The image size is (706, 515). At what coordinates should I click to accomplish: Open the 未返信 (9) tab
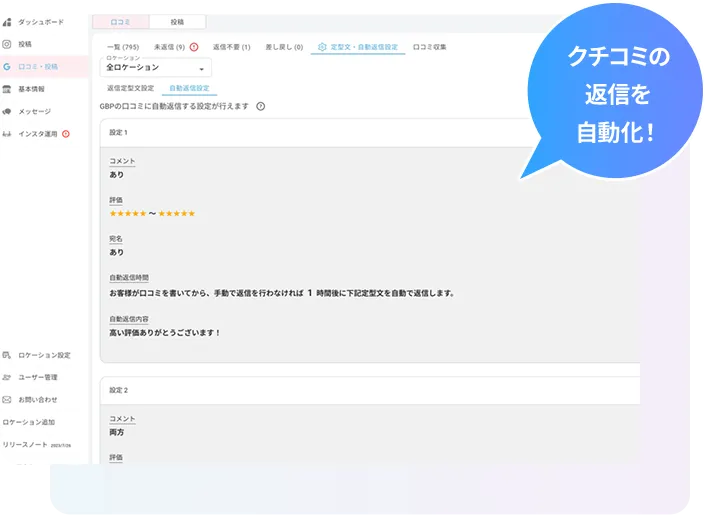(169, 47)
